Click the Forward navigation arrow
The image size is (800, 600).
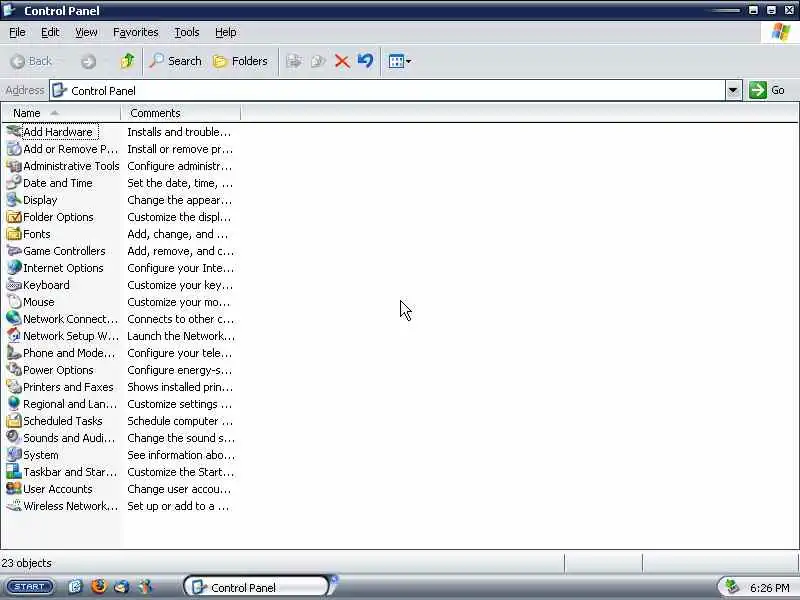pos(88,62)
